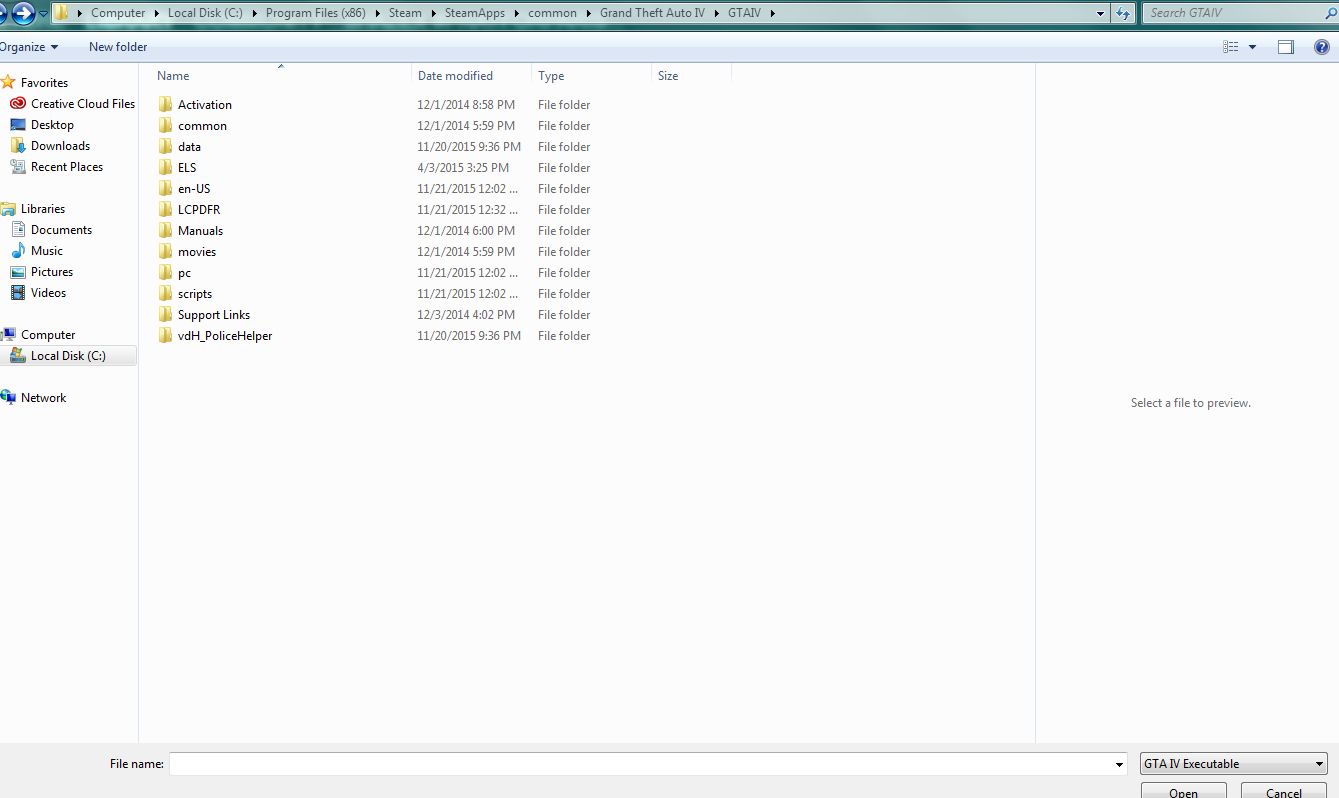Select the vdH_PoliceHelper folder icon
This screenshot has height=798, width=1339.
point(166,335)
